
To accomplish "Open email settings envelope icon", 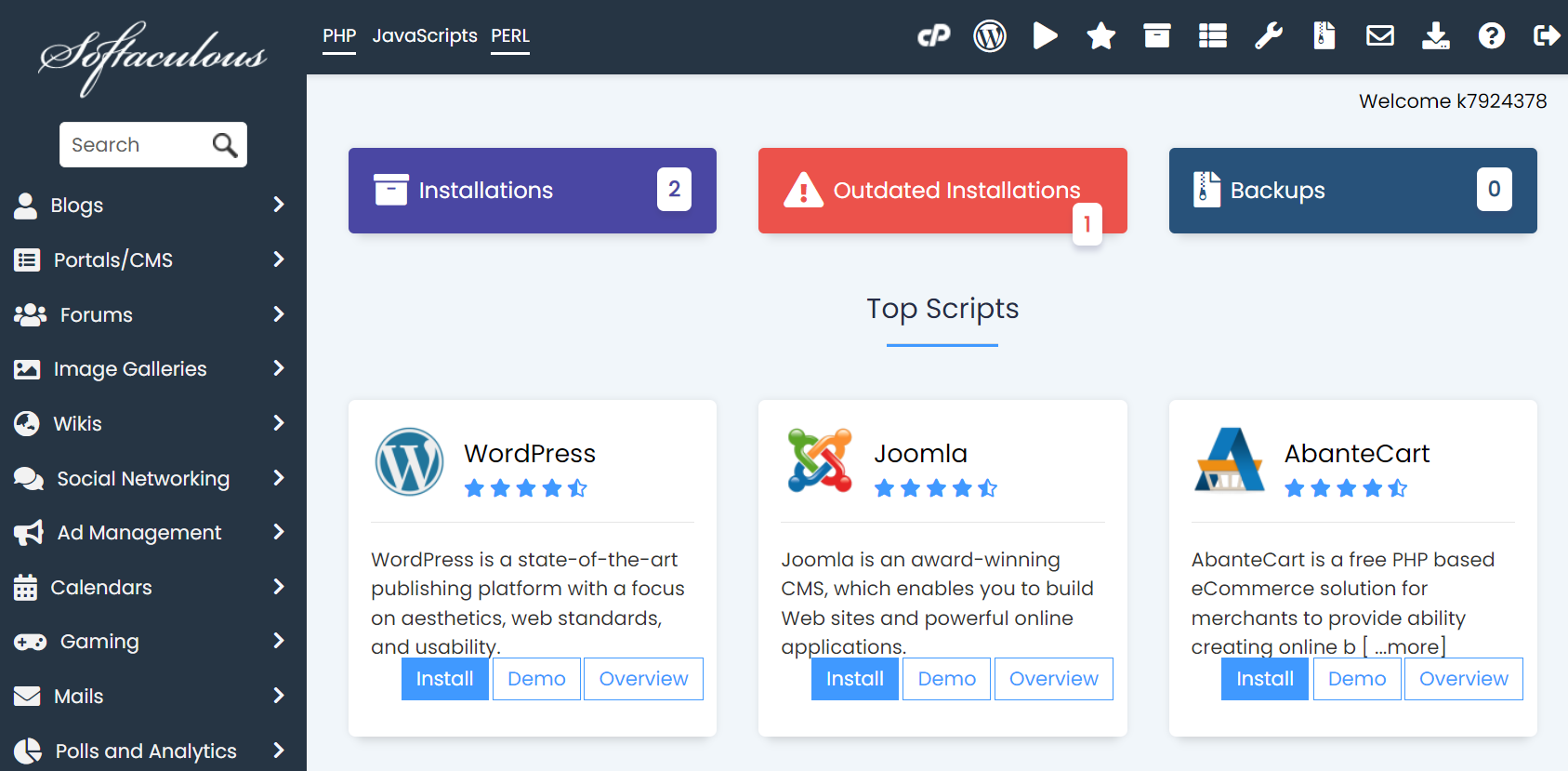I will click(x=1380, y=36).
